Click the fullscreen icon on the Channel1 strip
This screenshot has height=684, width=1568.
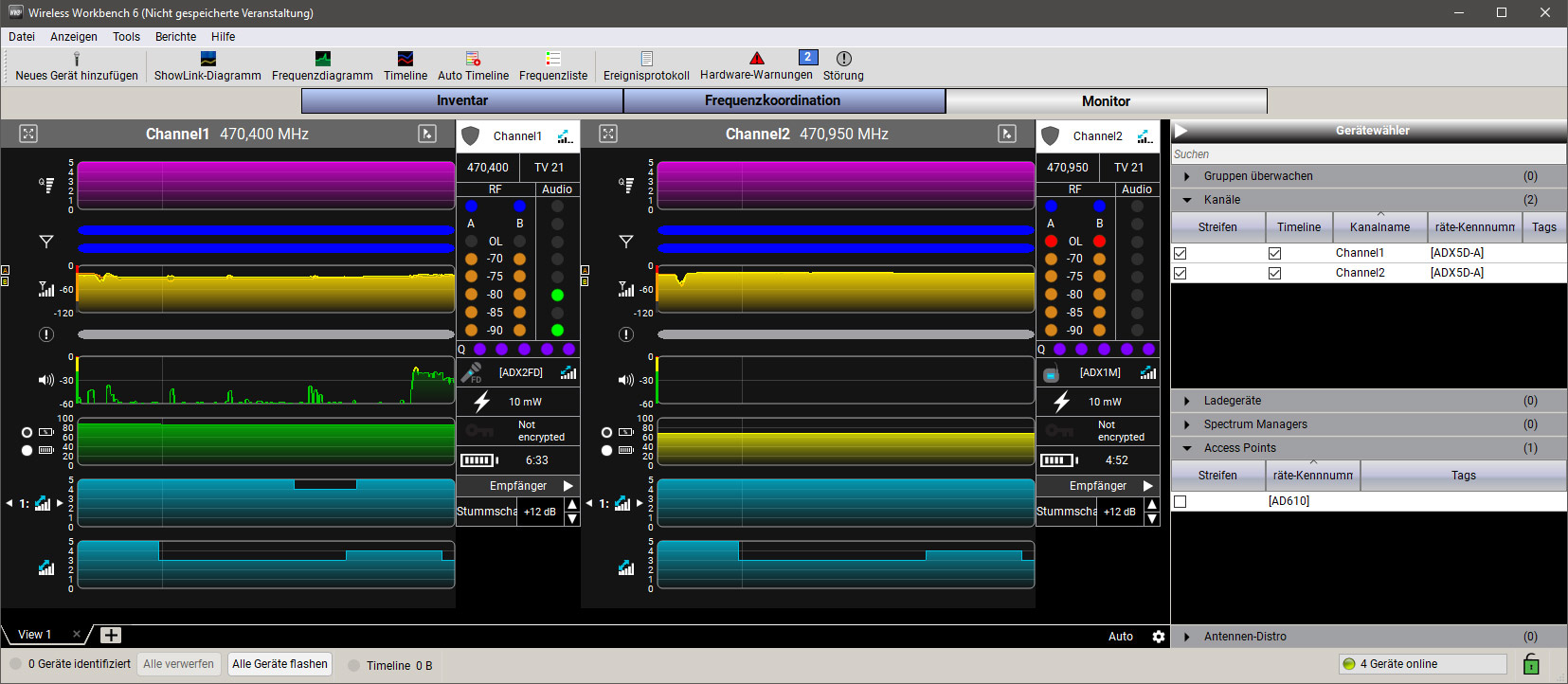click(28, 134)
